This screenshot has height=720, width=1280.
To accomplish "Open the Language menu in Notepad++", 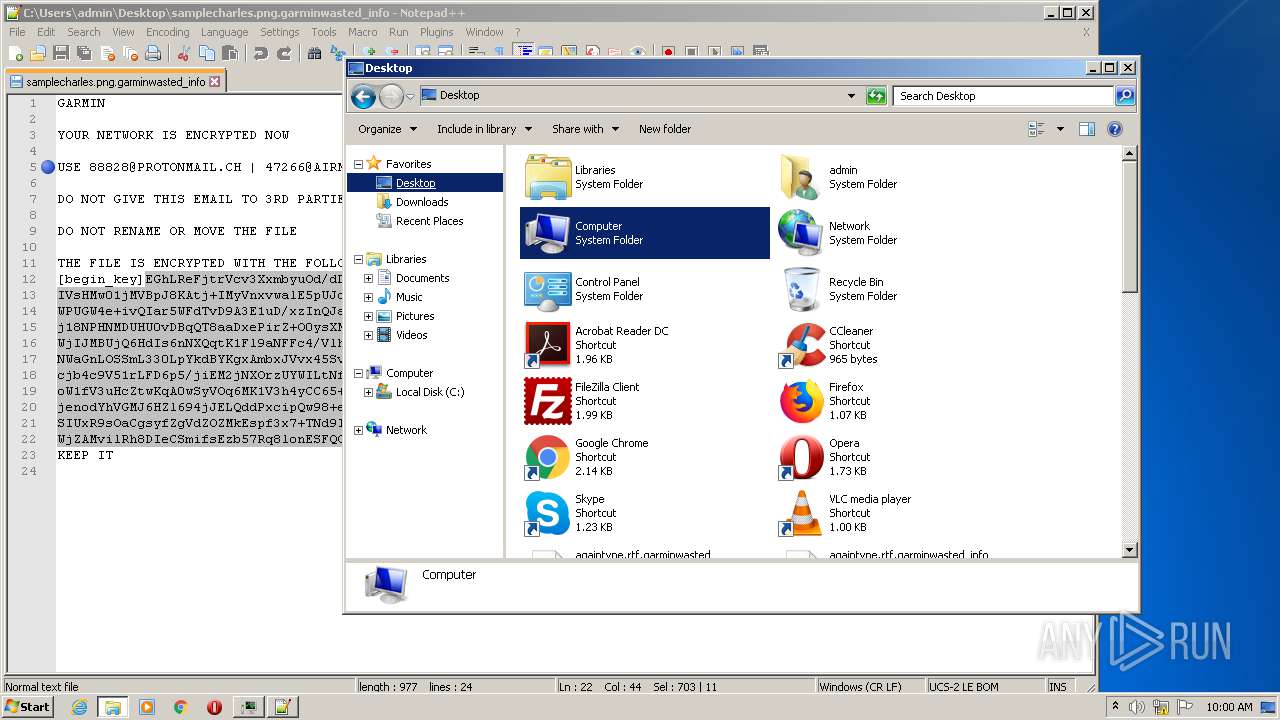I will click(x=224, y=32).
